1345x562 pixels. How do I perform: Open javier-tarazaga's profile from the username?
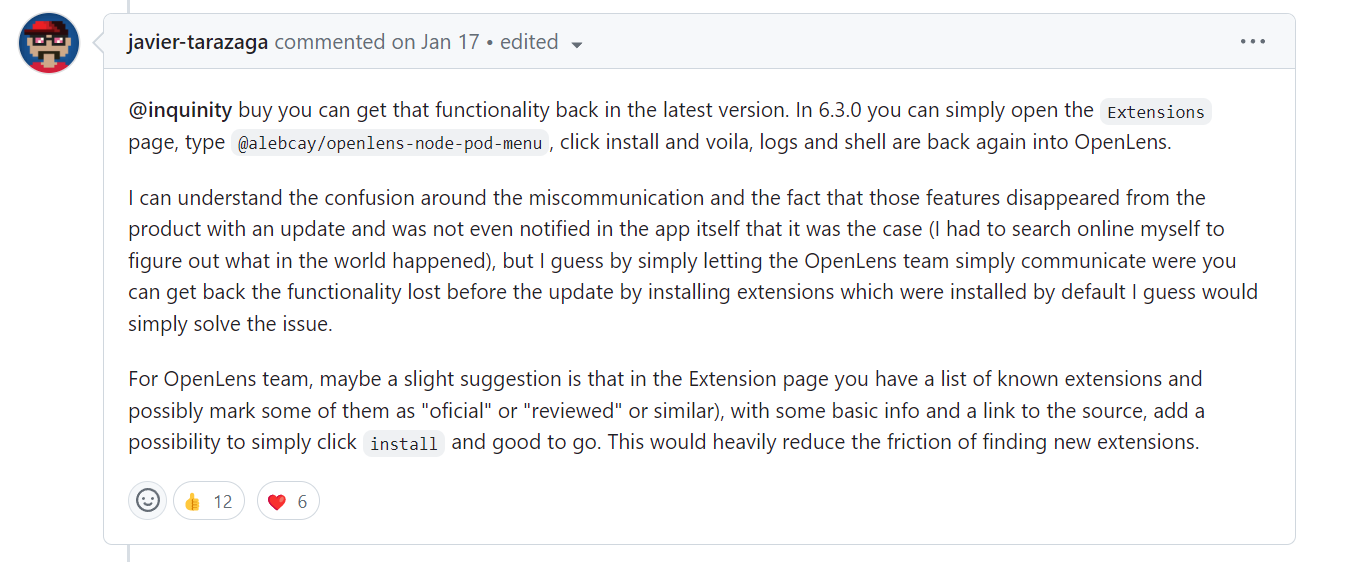click(x=198, y=42)
